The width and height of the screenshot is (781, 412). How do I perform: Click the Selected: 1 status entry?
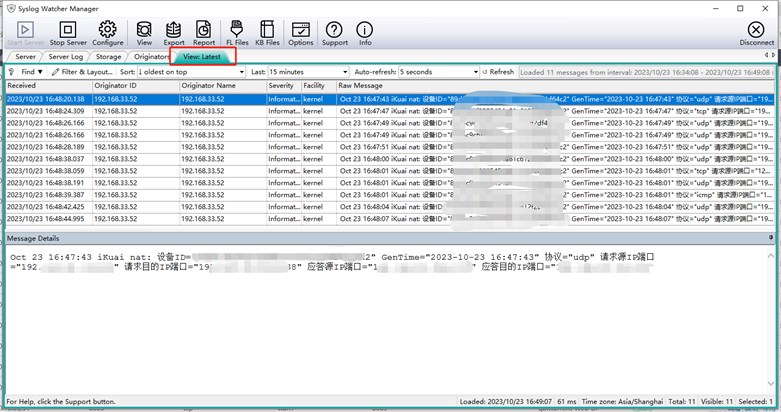755,402
